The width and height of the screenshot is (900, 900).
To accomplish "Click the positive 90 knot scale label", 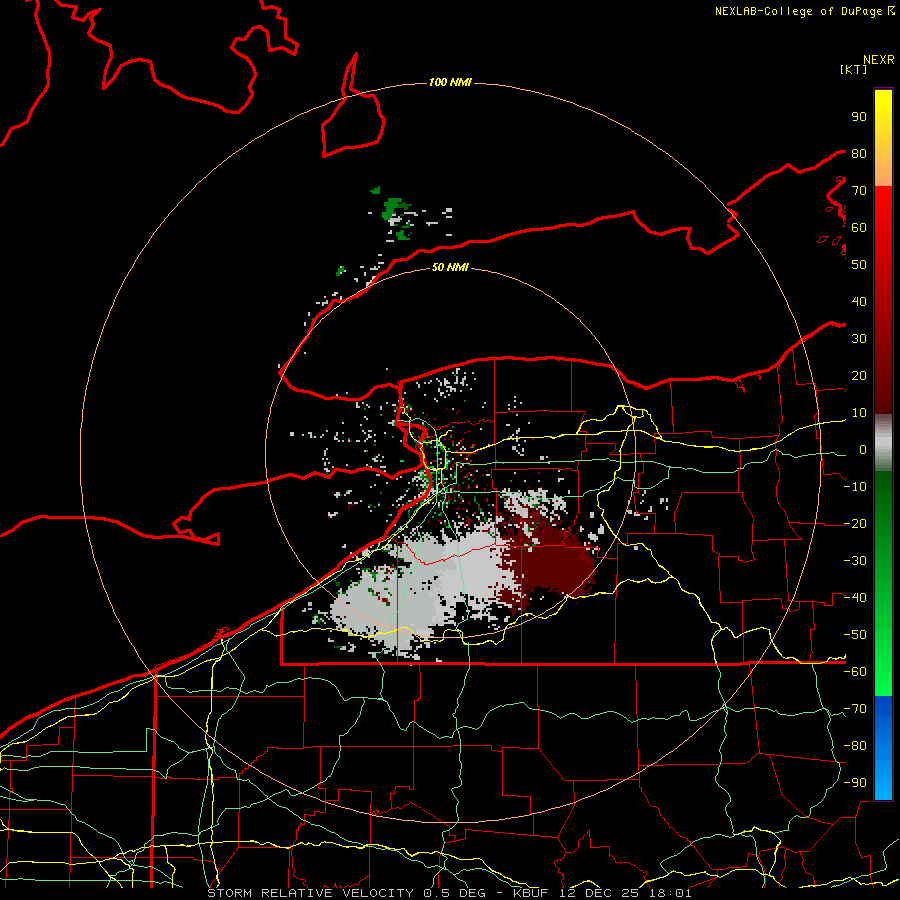I will [x=859, y=117].
